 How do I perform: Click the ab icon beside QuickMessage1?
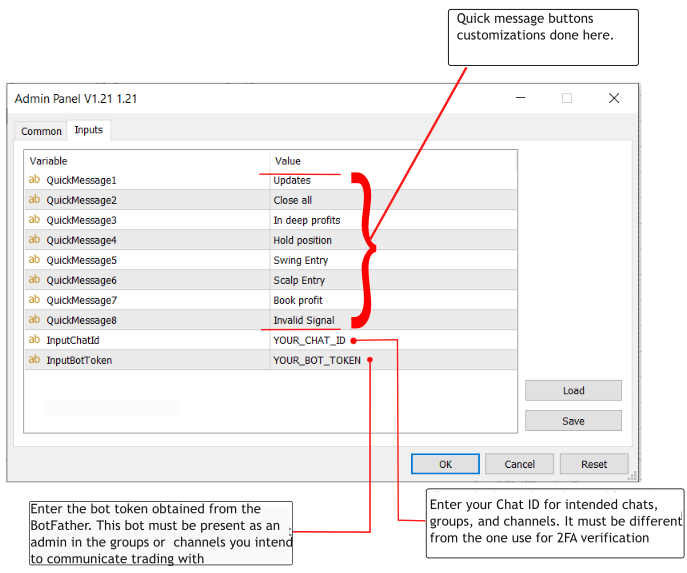34,180
